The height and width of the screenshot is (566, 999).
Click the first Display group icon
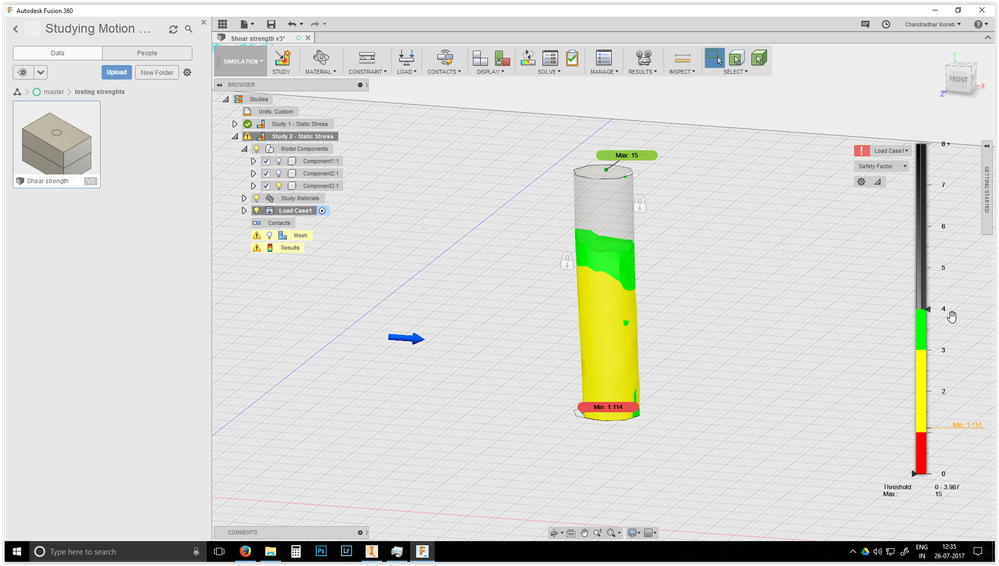point(480,58)
